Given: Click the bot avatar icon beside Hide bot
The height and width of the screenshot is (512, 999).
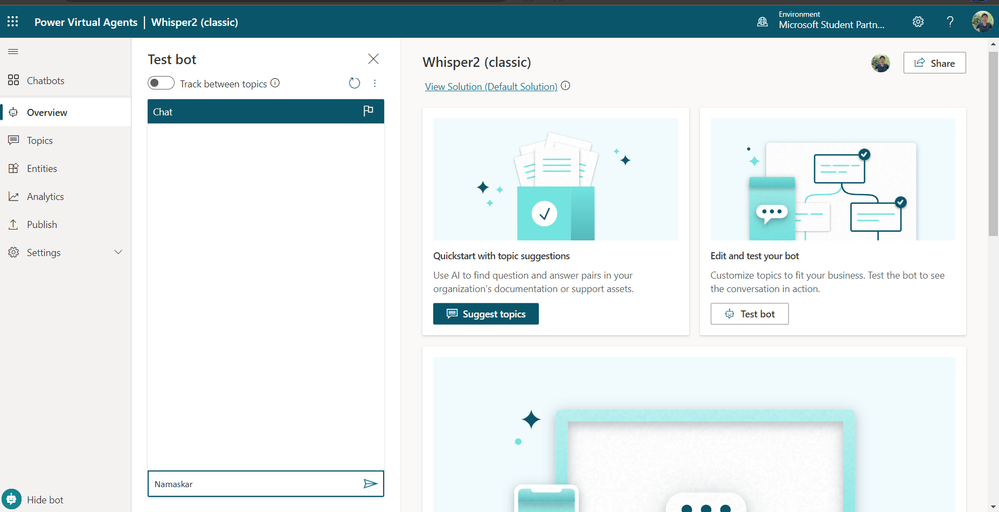Looking at the screenshot, I should click(11, 499).
